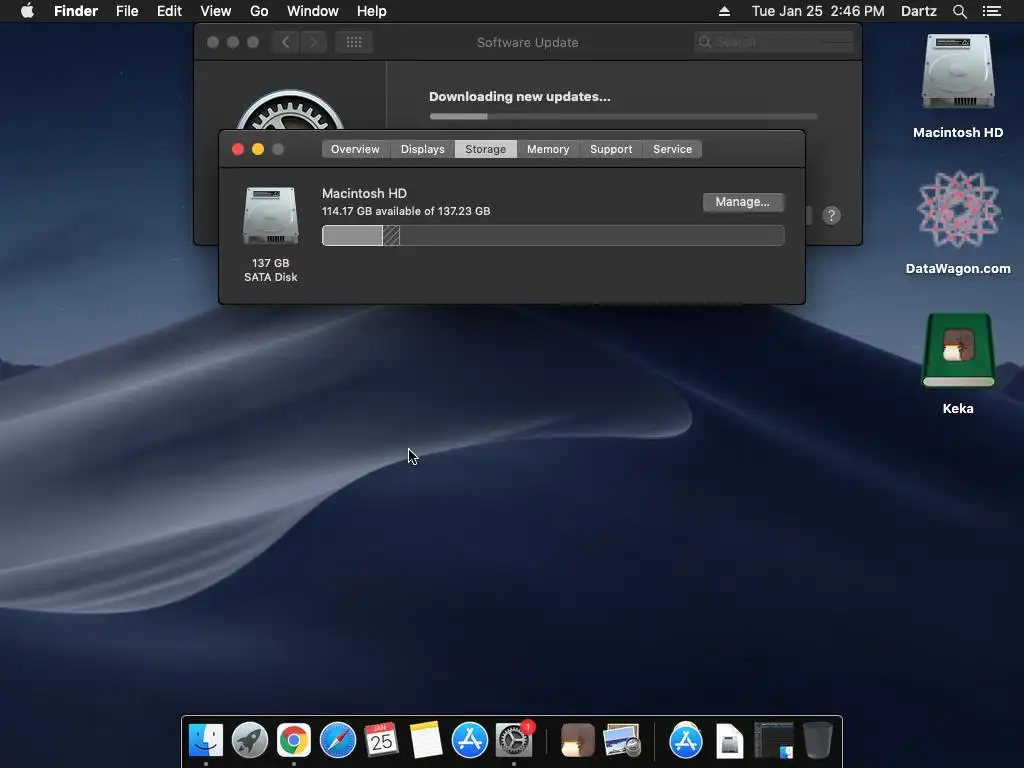Switch to the Displays tab
This screenshot has height=768, width=1024.
423,149
